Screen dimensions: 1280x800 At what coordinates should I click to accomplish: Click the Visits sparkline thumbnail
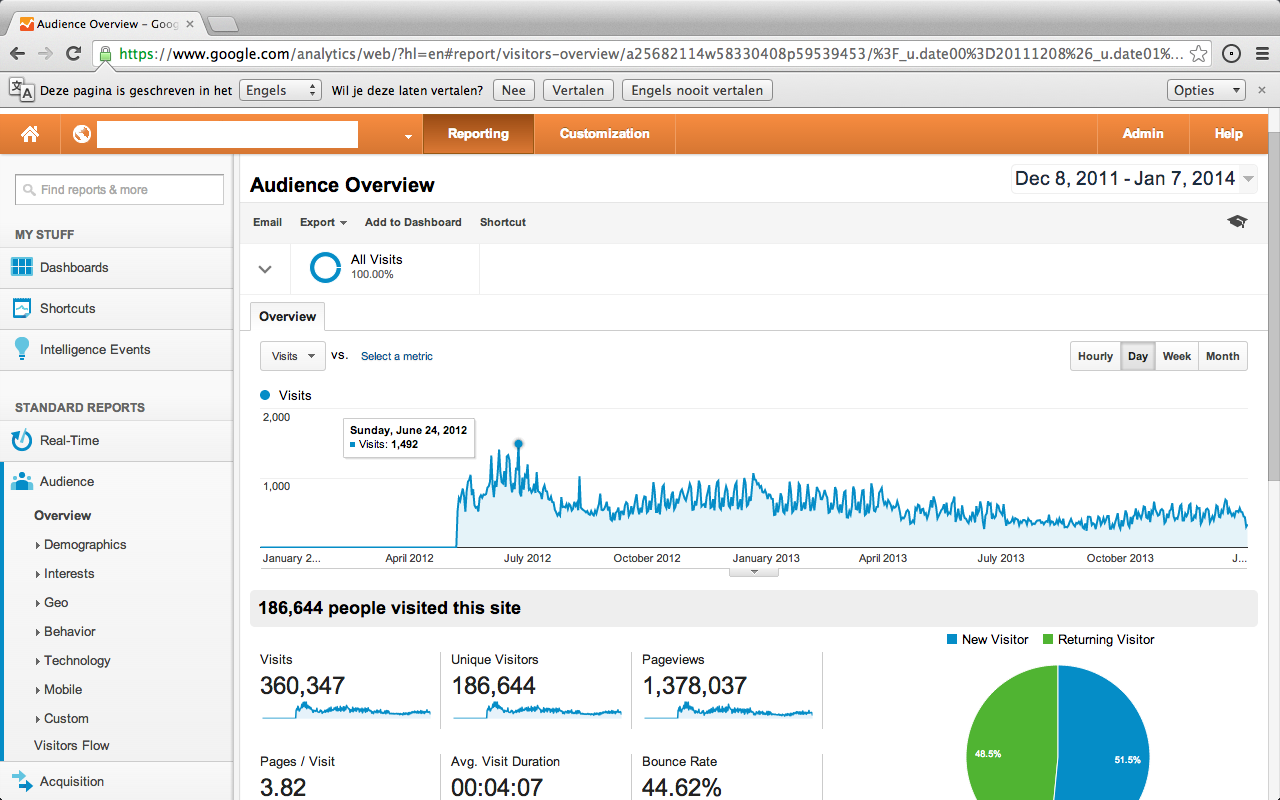coord(346,710)
